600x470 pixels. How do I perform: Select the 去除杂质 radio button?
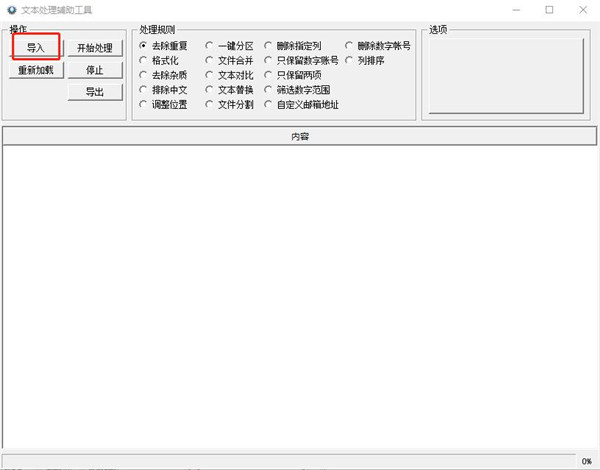144,75
